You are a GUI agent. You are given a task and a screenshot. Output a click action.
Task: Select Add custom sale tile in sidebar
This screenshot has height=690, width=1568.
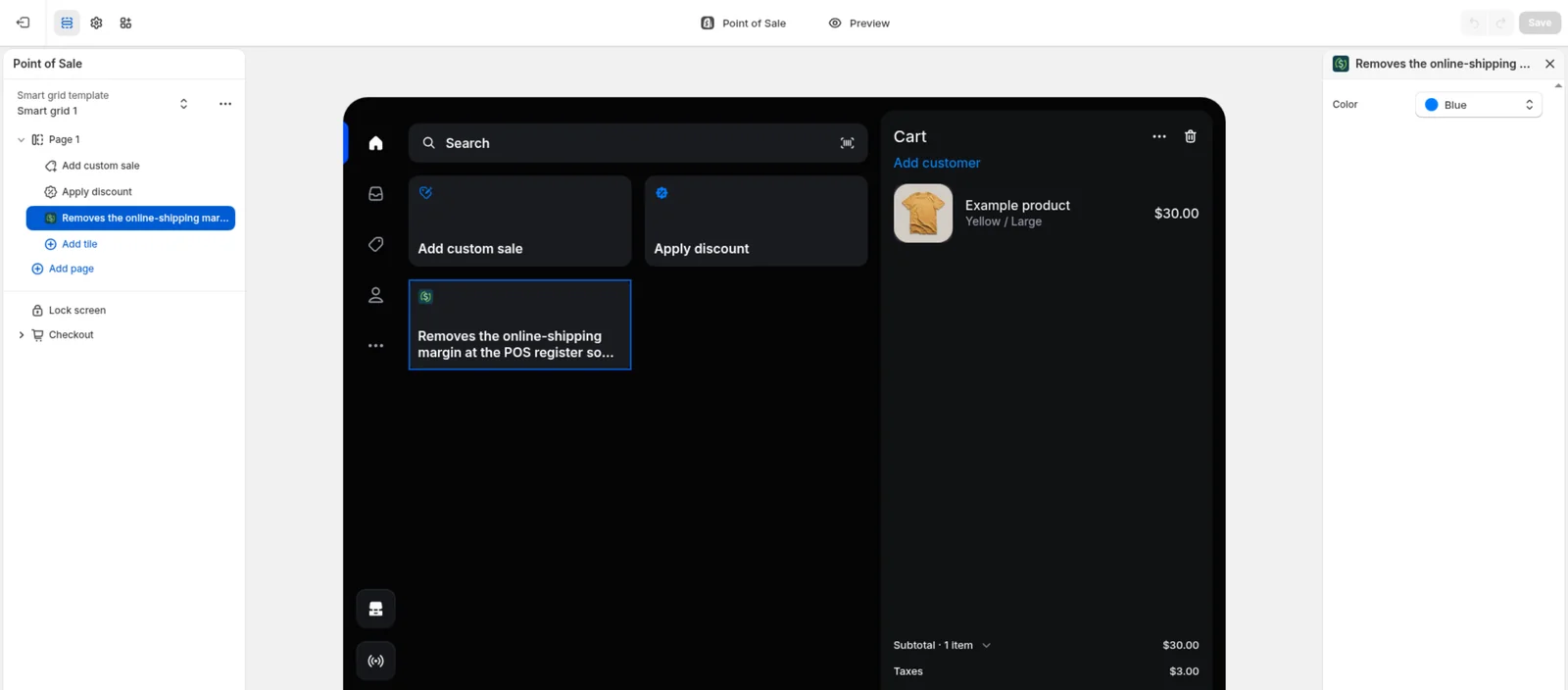coord(100,166)
